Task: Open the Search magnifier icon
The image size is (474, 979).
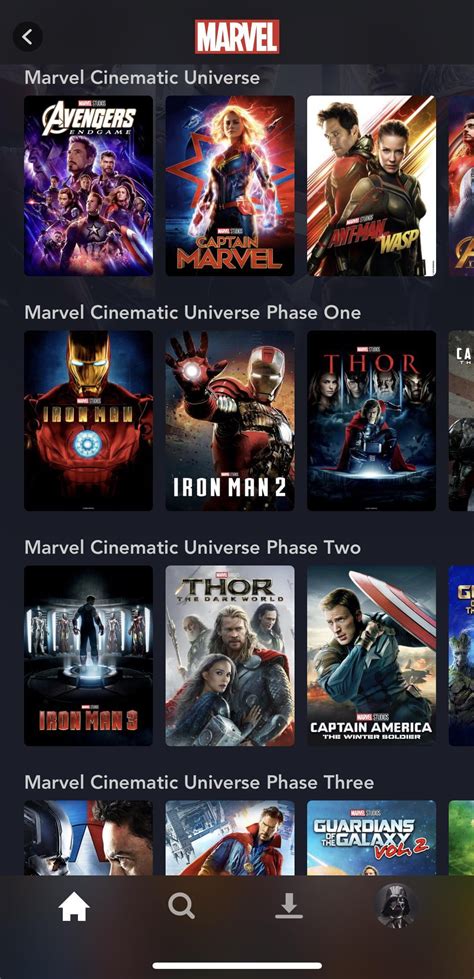Action: coord(181,905)
